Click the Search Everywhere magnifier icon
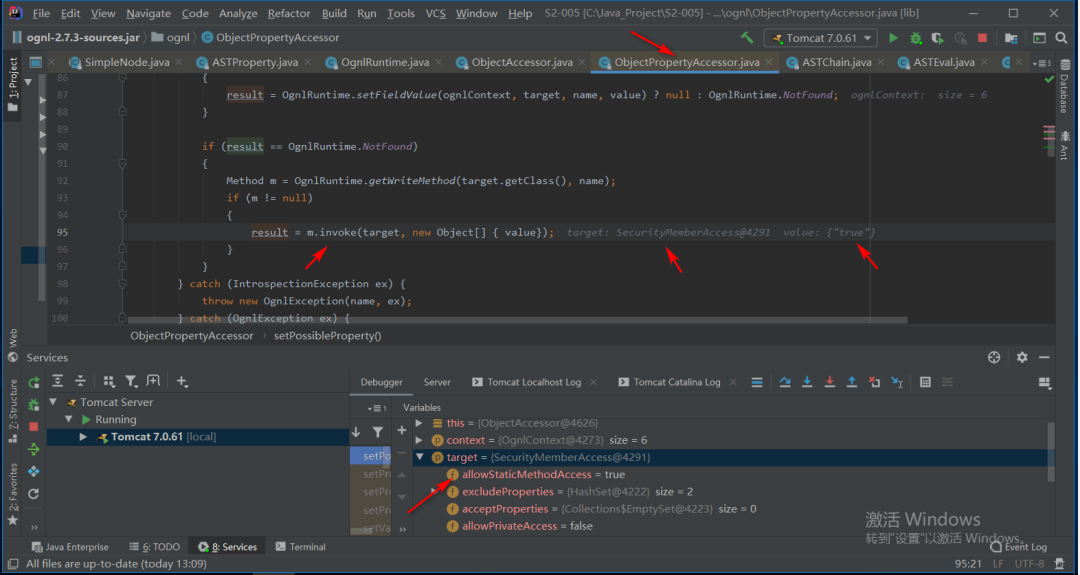 pos(1061,38)
